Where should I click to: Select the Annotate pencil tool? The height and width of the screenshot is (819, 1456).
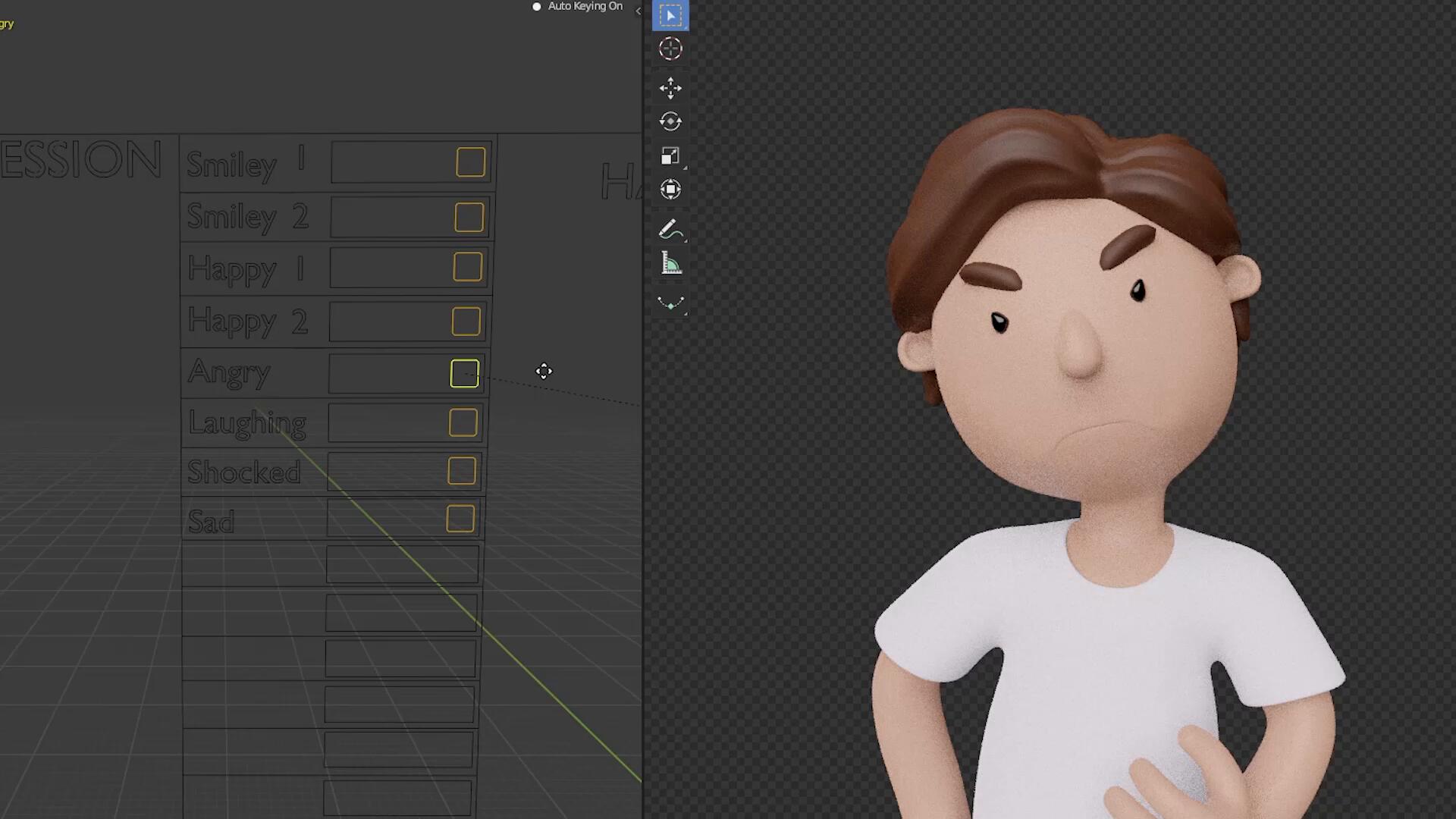click(x=670, y=229)
